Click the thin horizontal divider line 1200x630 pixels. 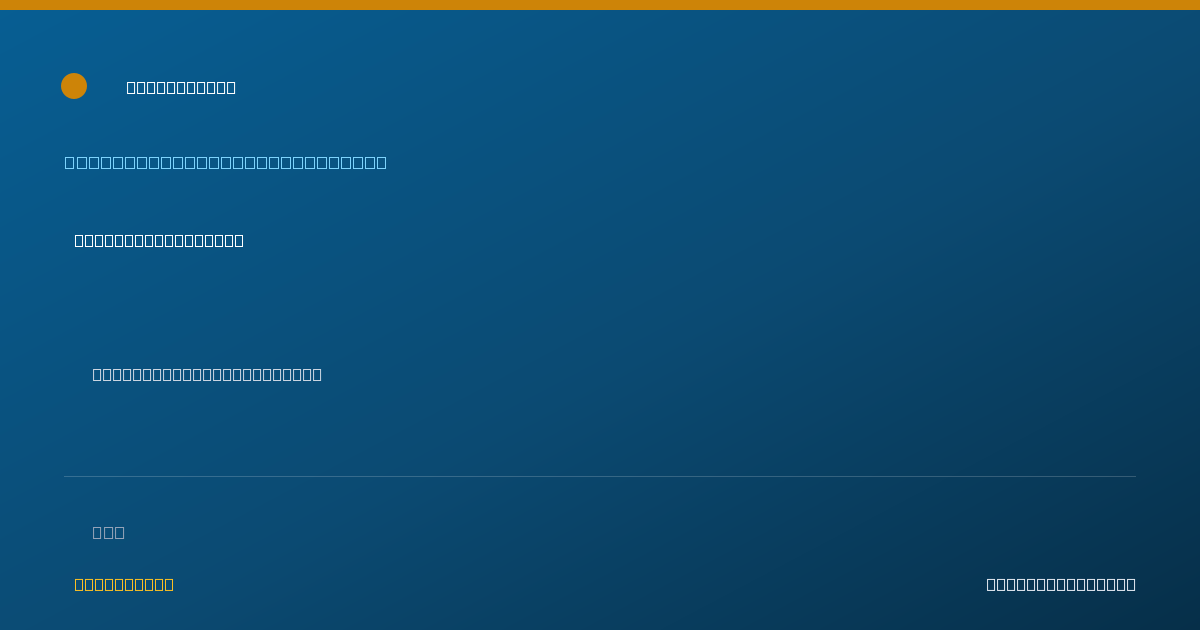tap(600, 476)
